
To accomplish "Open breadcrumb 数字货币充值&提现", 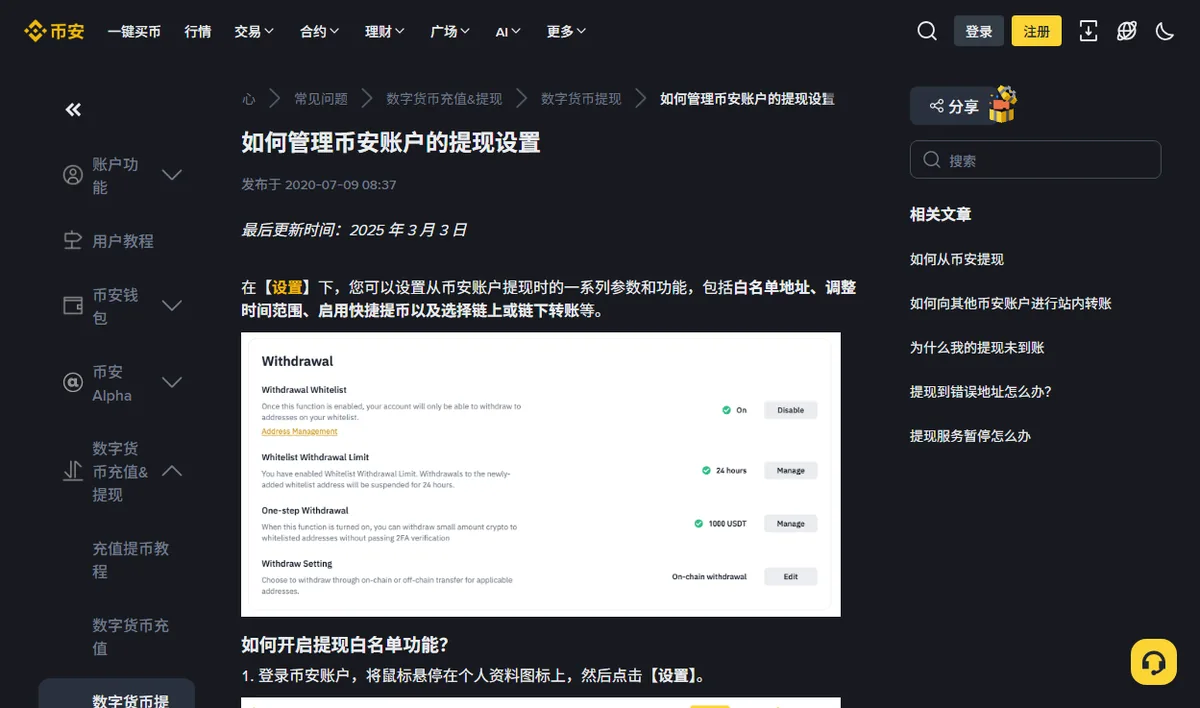I will pyautogui.click(x=444, y=98).
